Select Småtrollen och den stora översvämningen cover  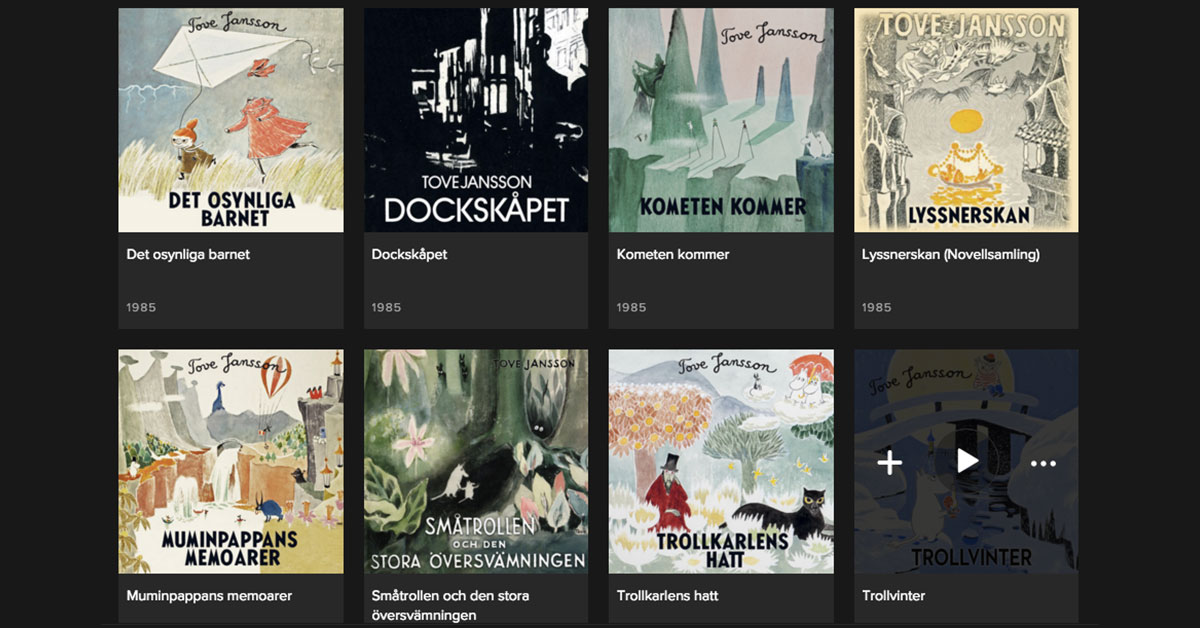coord(476,461)
